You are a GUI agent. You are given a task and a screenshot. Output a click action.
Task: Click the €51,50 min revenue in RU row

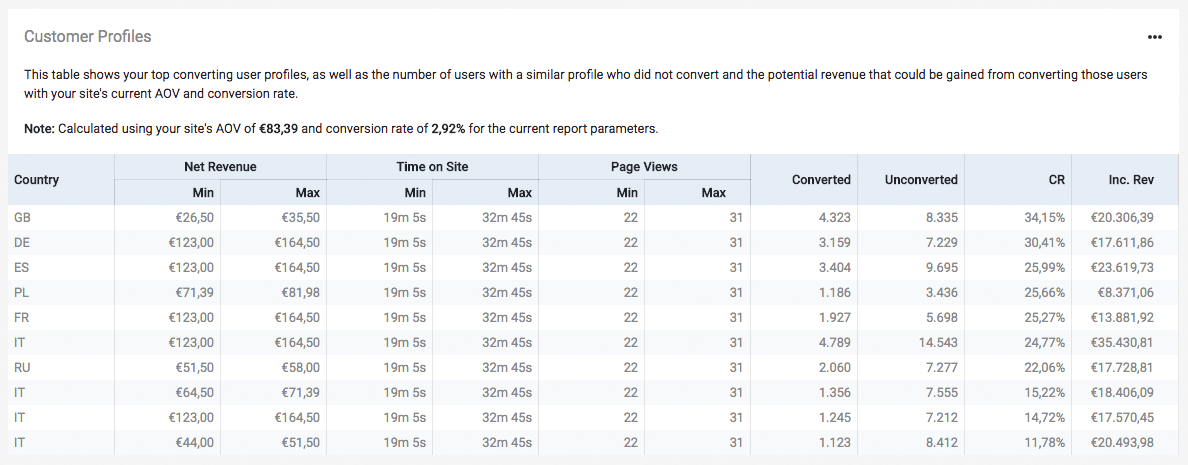pyautogui.click(x=196, y=367)
